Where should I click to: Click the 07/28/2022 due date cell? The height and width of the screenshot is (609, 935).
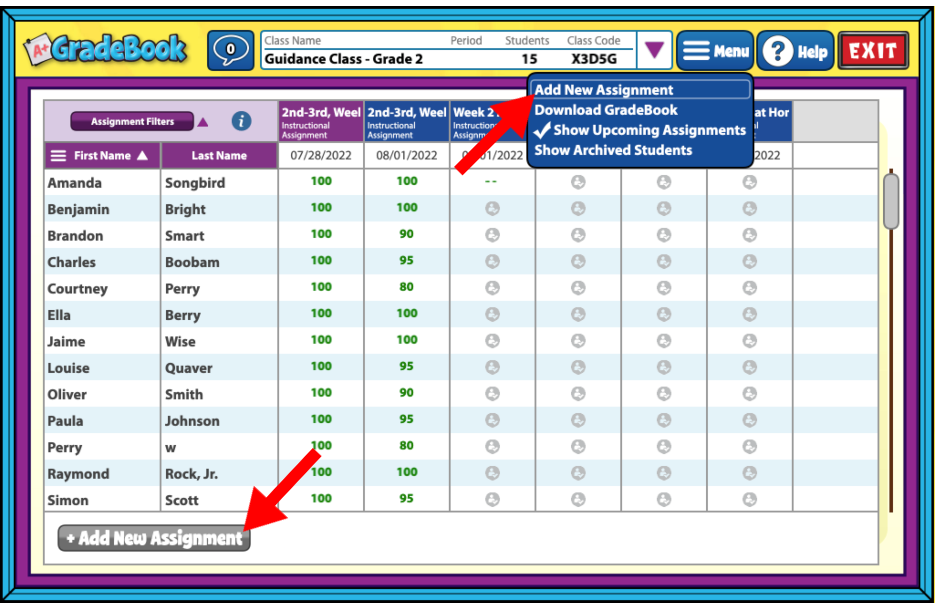[x=321, y=156]
